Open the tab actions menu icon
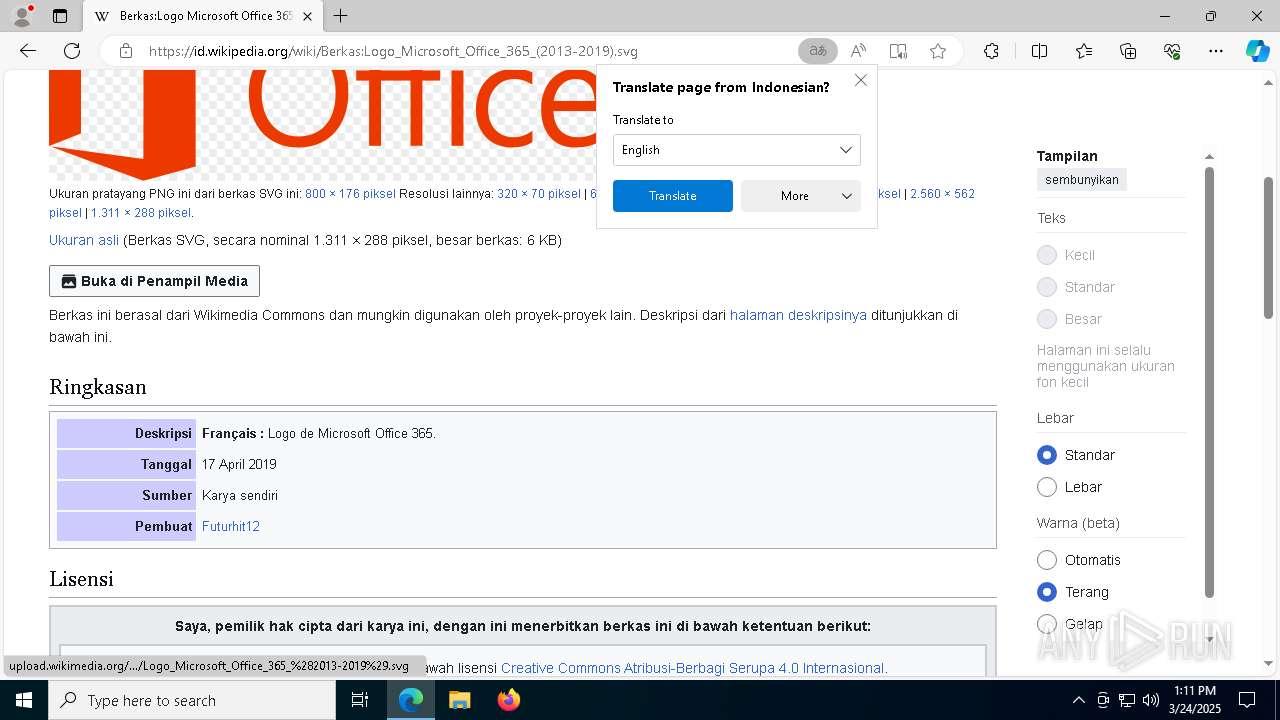Screen dimensions: 1280x720 click(x=60, y=16)
